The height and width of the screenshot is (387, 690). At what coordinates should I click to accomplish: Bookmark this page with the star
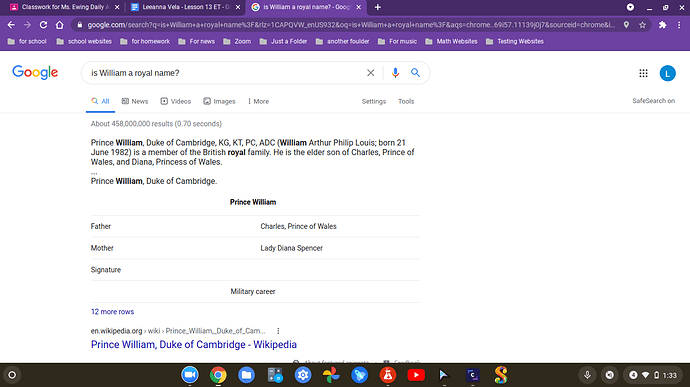pyautogui.click(x=642, y=25)
